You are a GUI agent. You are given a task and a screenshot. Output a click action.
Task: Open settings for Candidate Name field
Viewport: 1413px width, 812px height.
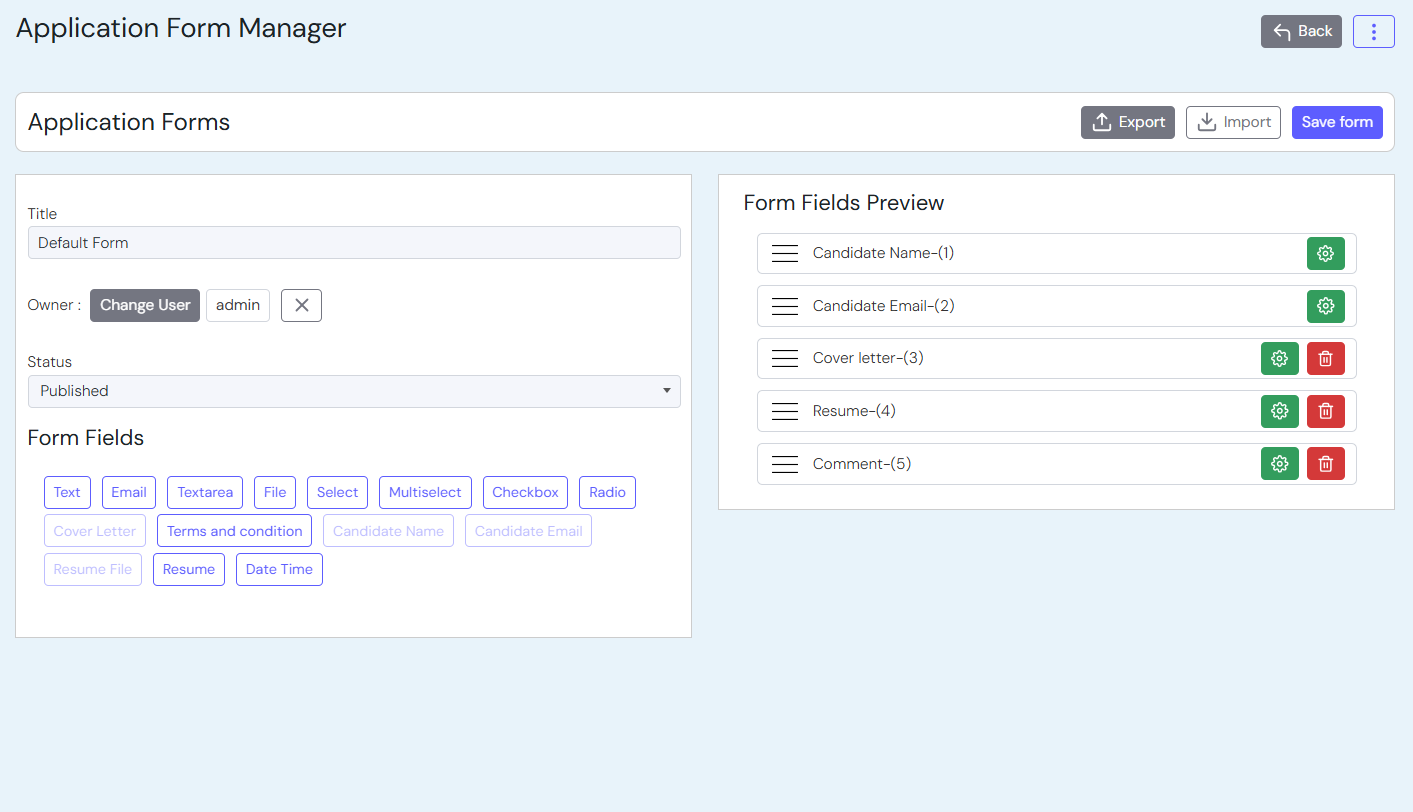pyautogui.click(x=1325, y=254)
